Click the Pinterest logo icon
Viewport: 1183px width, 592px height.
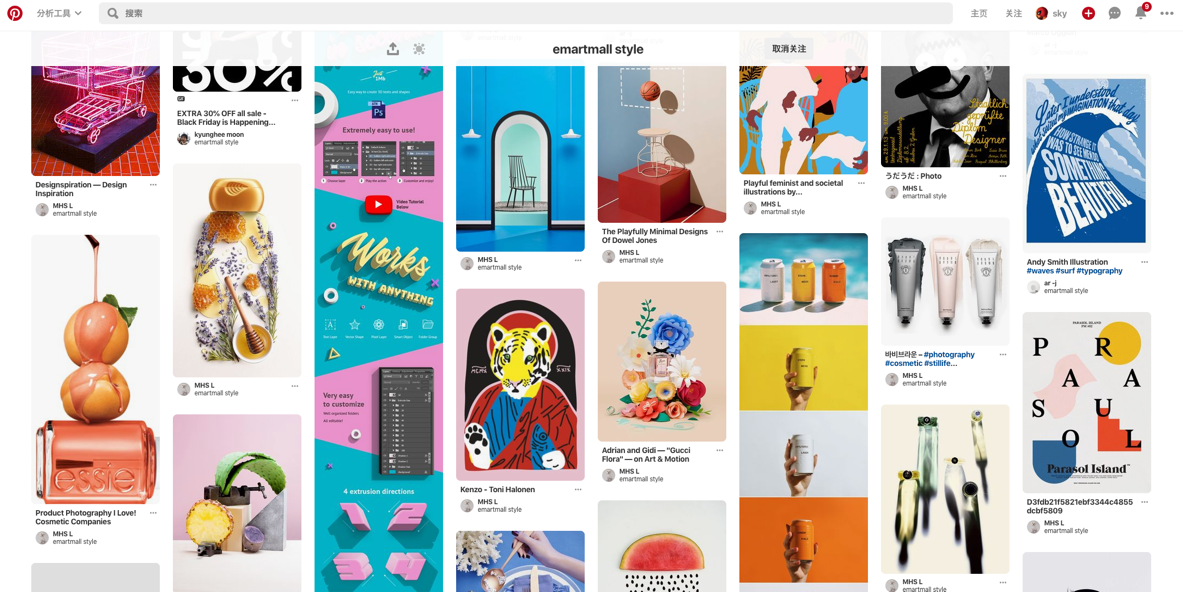click(x=14, y=13)
